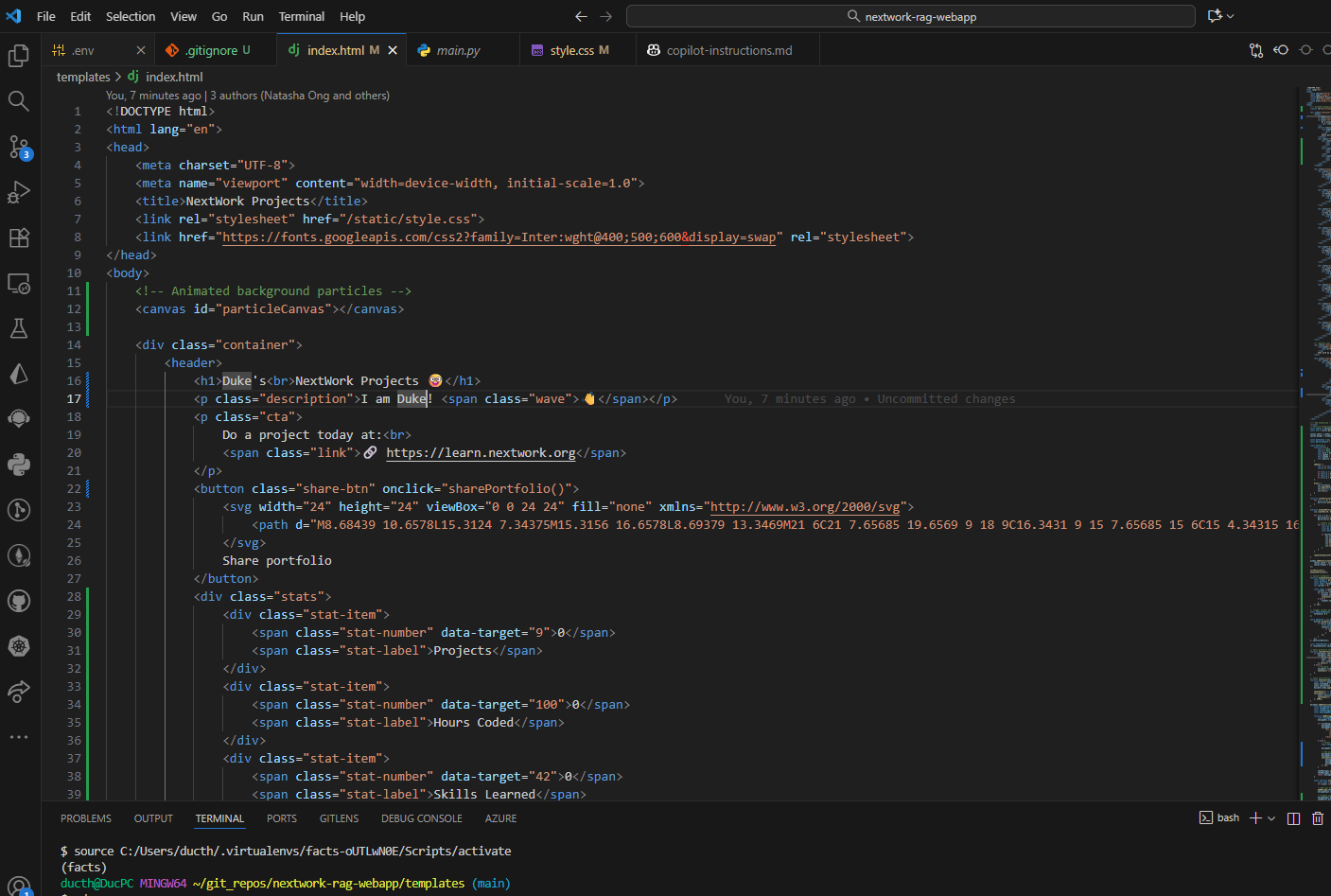The width and height of the screenshot is (1331, 896).
Task: Open the Remote Explorer view
Action: click(19, 283)
